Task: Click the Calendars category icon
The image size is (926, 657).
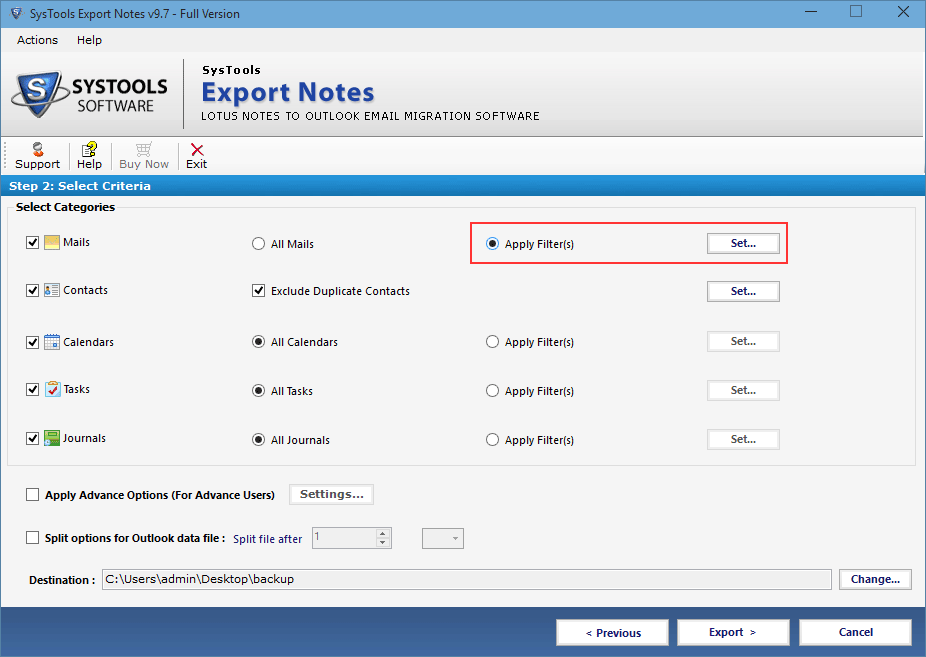Action: (52, 342)
